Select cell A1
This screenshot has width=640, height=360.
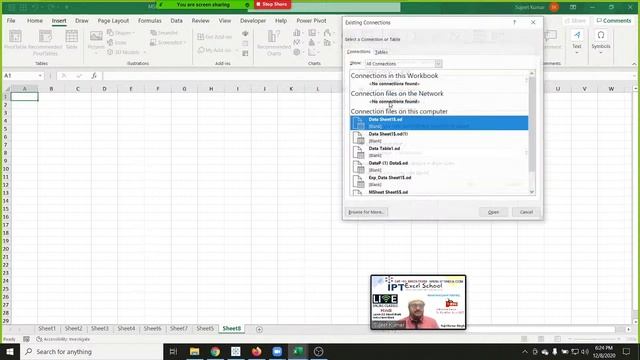[24, 97]
